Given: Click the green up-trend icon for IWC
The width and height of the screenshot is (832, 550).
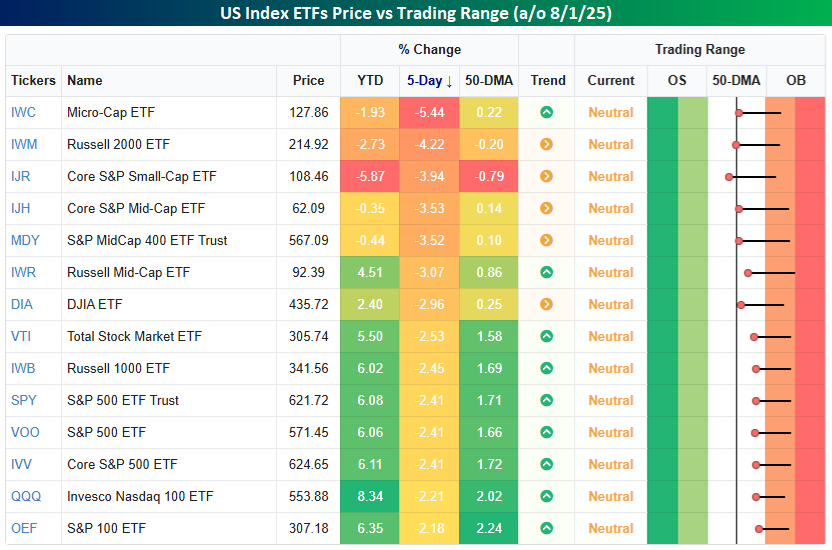Looking at the screenshot, I should 546,112.
